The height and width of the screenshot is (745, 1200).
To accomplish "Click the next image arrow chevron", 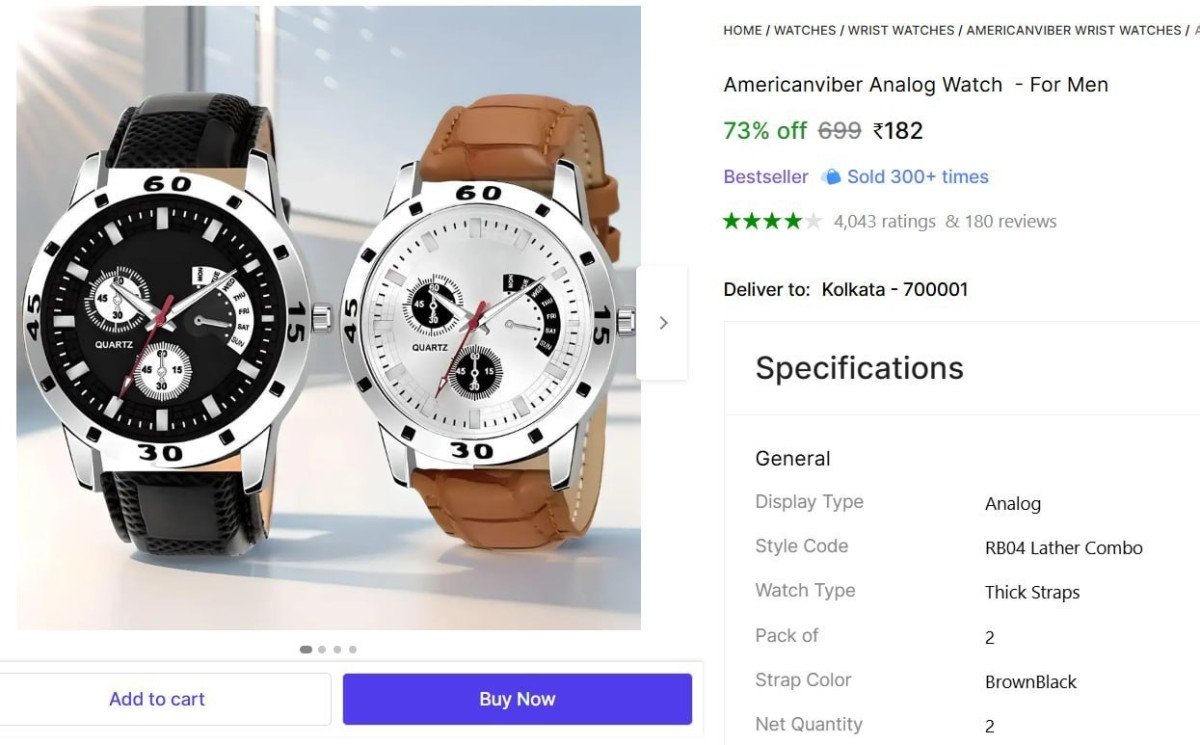I will (663, 322).
